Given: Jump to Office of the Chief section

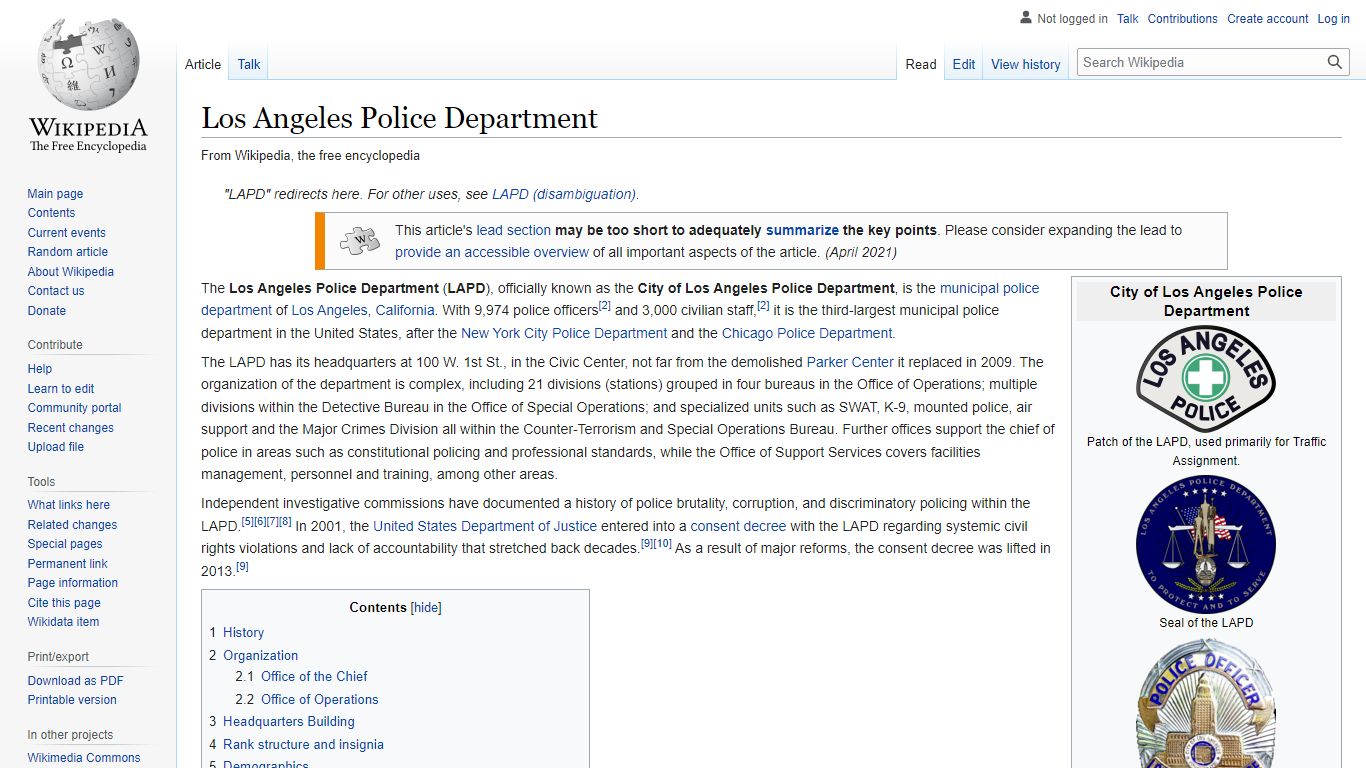Looking at the screenshot, I should 314,676.
